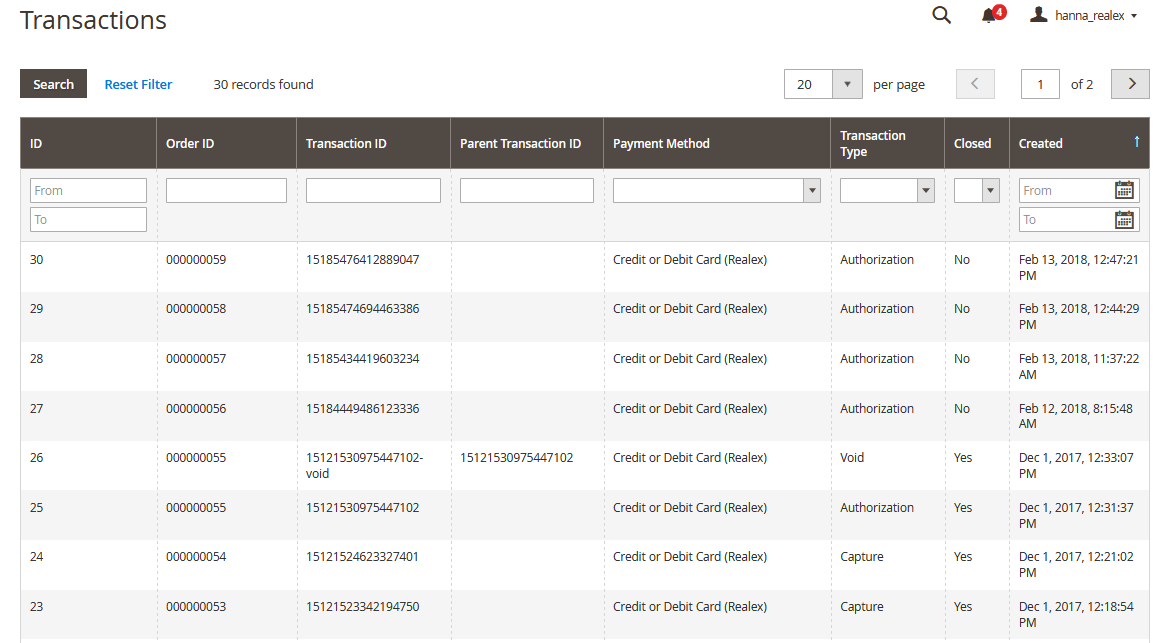Click the Parent Transaction ID filter field
Viewport: 1174px width, 643px height.
point(526,190)
